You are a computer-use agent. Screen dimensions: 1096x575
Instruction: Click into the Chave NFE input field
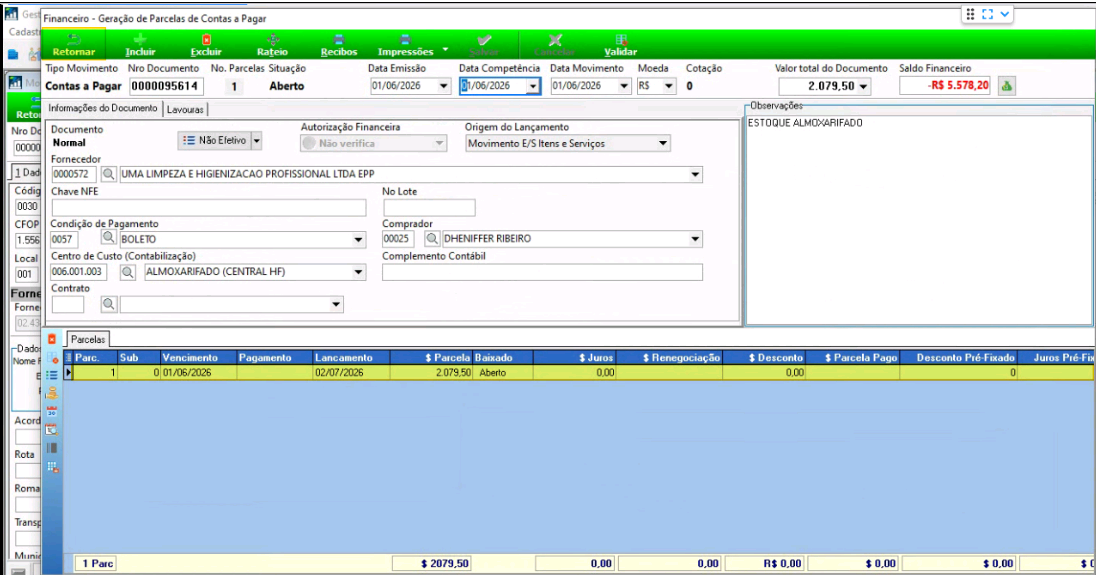point(208,208)
